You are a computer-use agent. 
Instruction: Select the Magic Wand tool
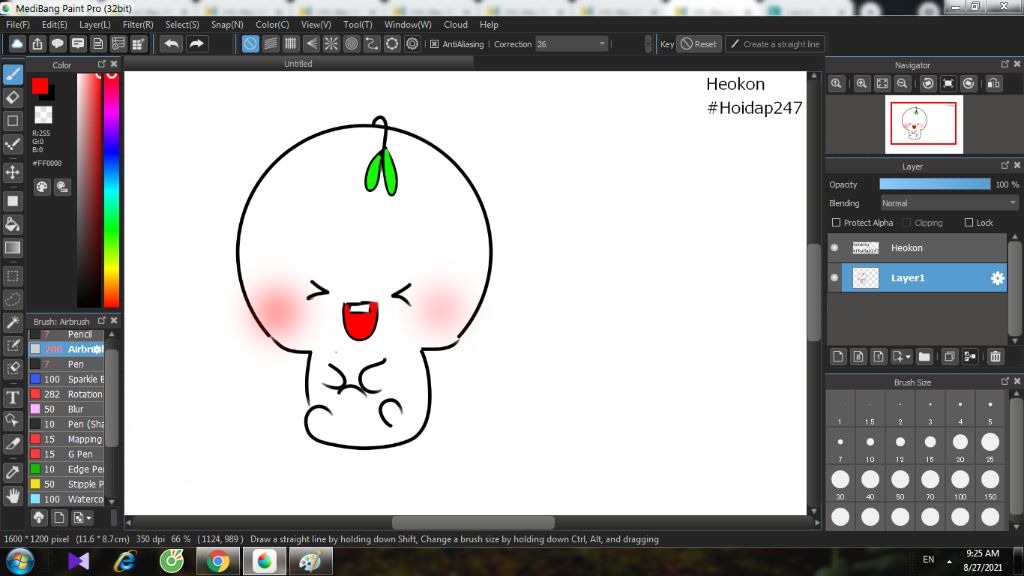12,323
